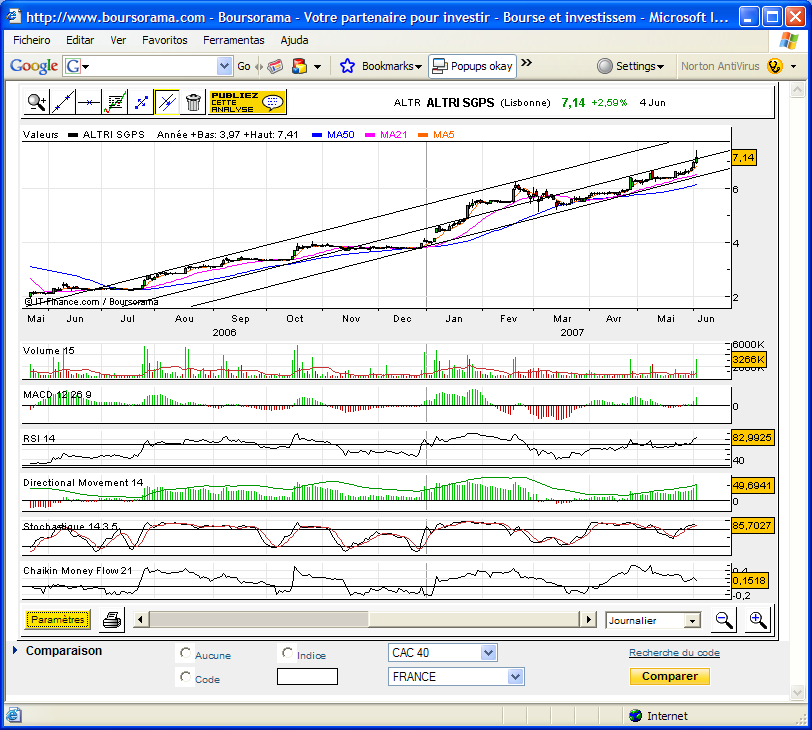Click the Google toolbar logo
Image resolution: width=812 pixels, height=730 pixels.
coord(34,66)
